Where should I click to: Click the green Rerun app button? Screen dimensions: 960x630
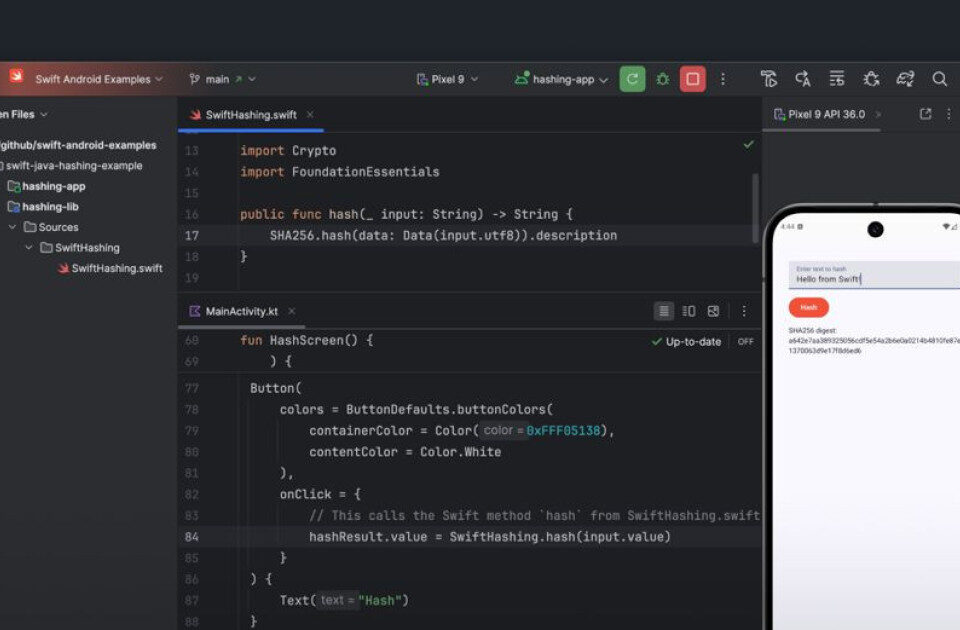[632, 79]
